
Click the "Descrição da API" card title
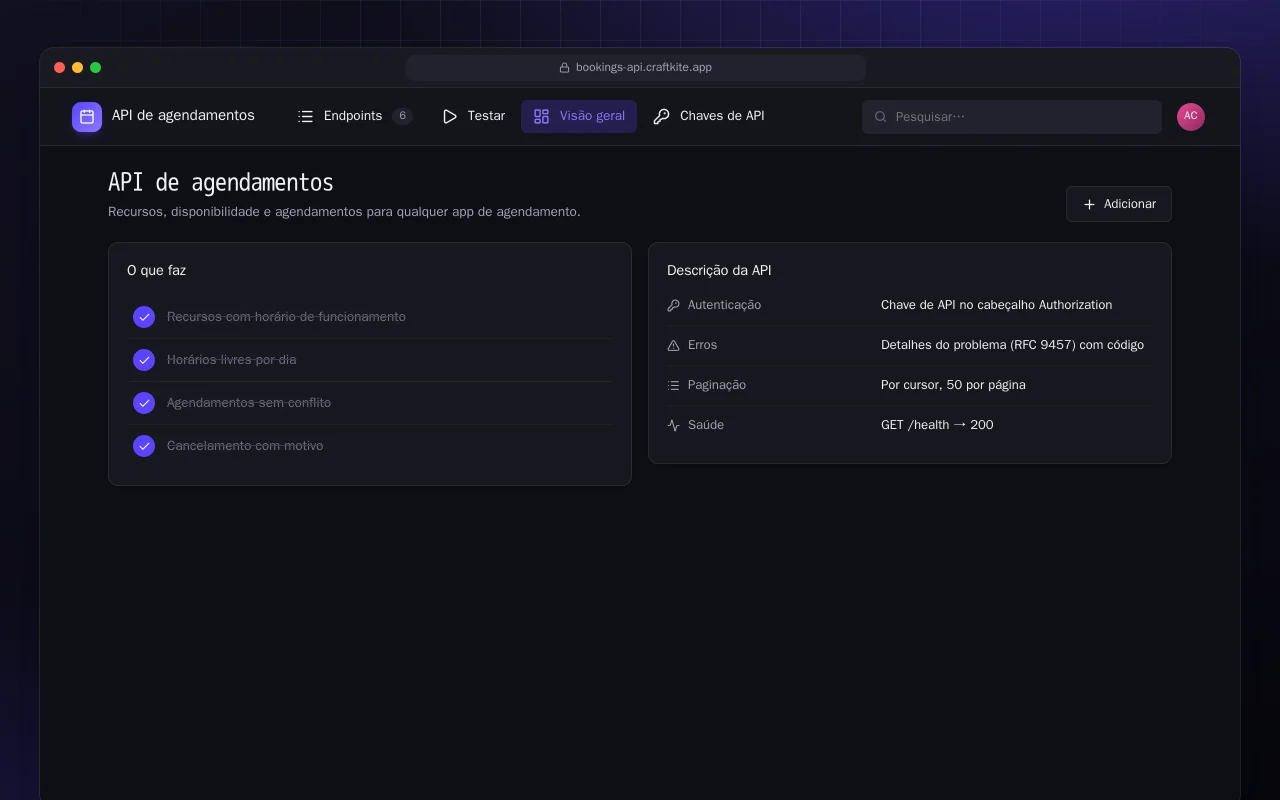719,271
